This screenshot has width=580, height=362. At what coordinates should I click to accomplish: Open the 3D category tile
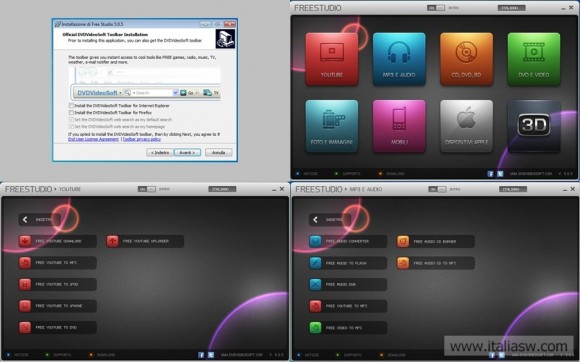pos(534,126)
